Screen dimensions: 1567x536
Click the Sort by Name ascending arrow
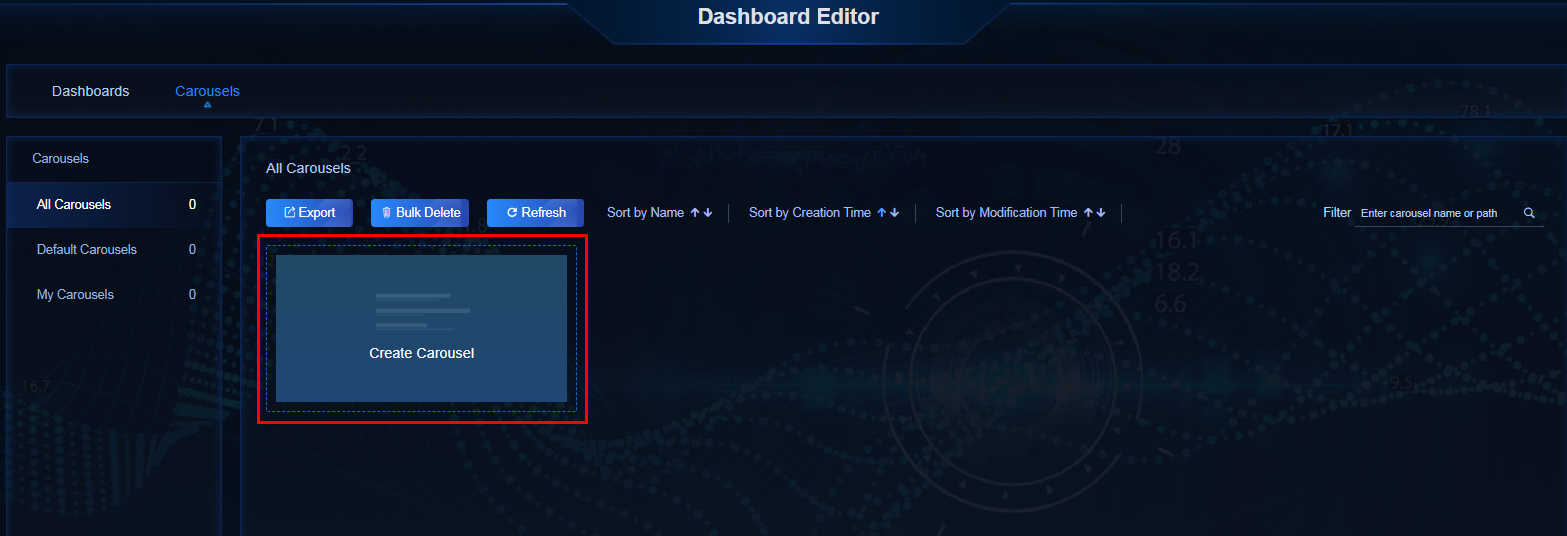[x=695, y=213]
